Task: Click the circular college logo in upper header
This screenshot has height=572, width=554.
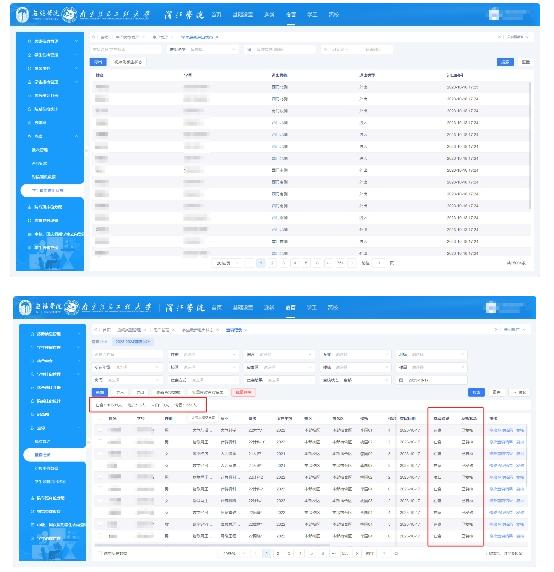Action: (x=23, y=15)
